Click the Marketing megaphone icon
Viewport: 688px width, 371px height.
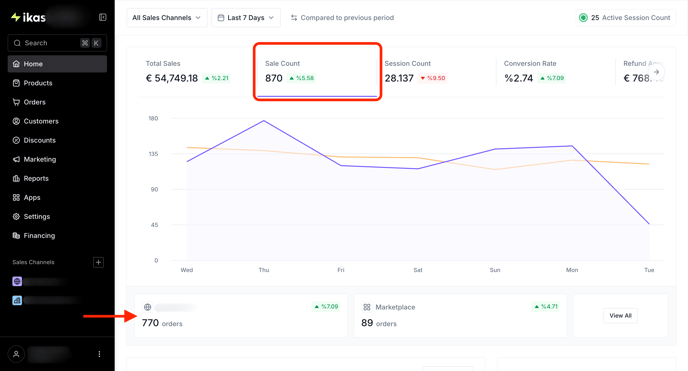[x=16, y=159]
